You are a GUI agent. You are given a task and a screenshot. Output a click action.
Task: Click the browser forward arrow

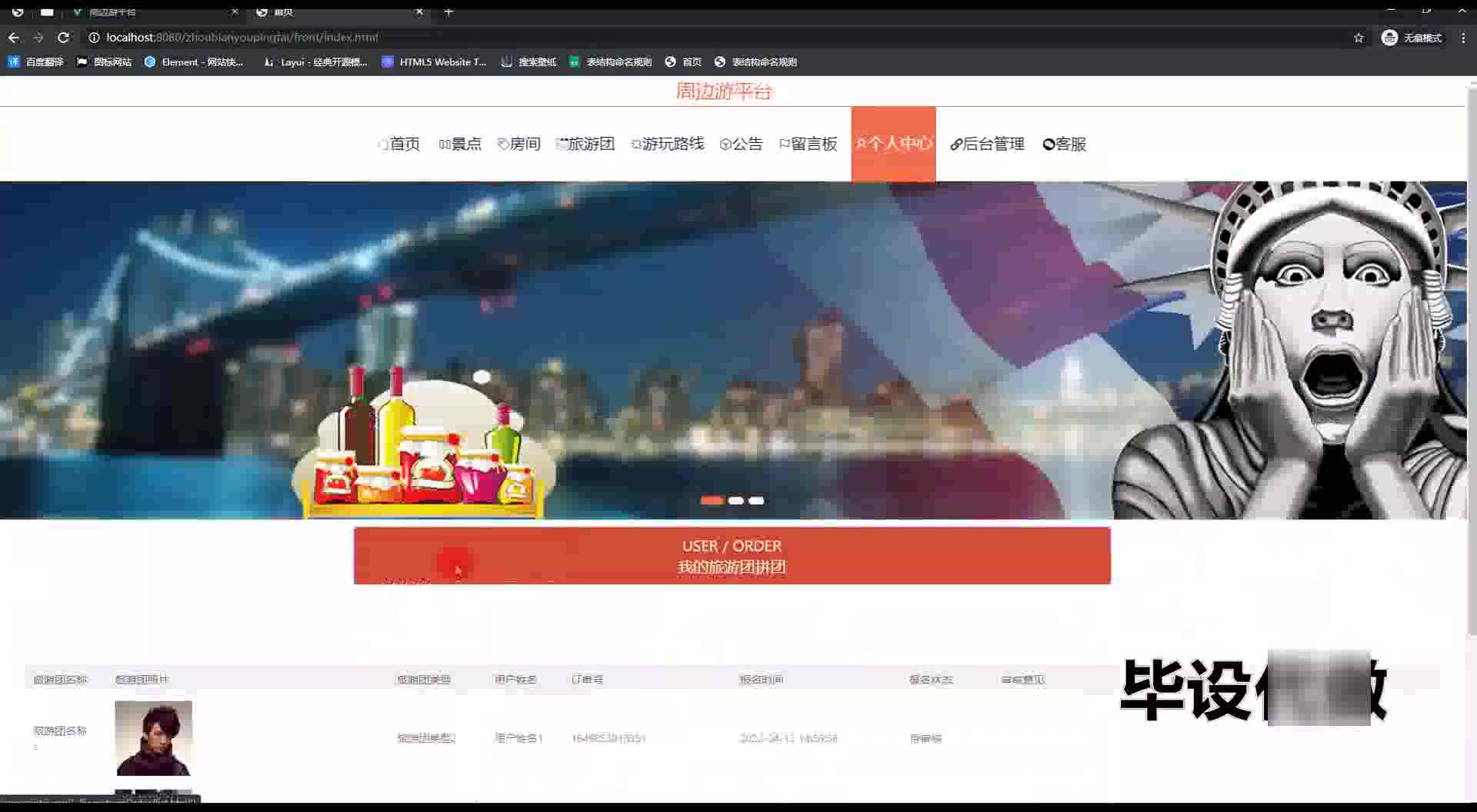pos(38,37)
